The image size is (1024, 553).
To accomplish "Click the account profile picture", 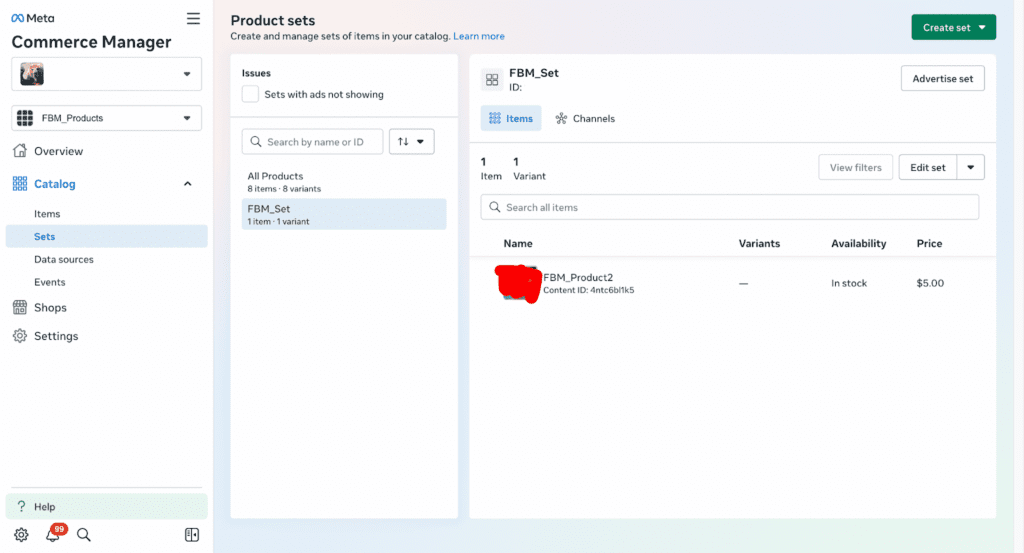I will tap(31, 74).
